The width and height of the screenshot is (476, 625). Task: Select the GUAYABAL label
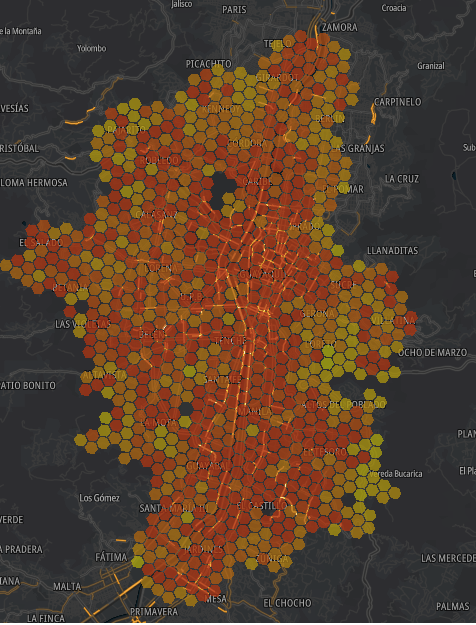[208, 466]
